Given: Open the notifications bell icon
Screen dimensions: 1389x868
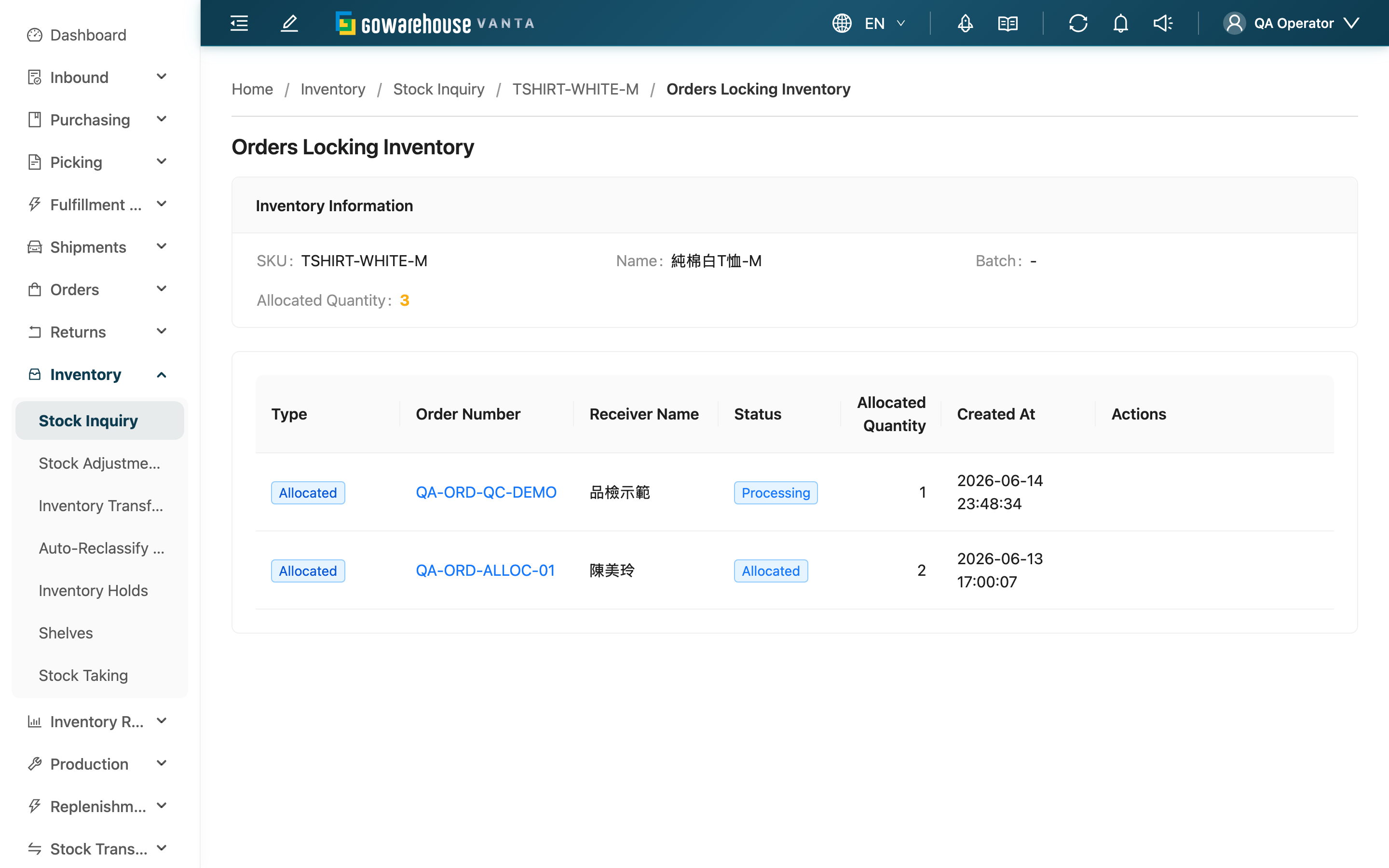Looking at the screenshot, I should (1120, 23).
